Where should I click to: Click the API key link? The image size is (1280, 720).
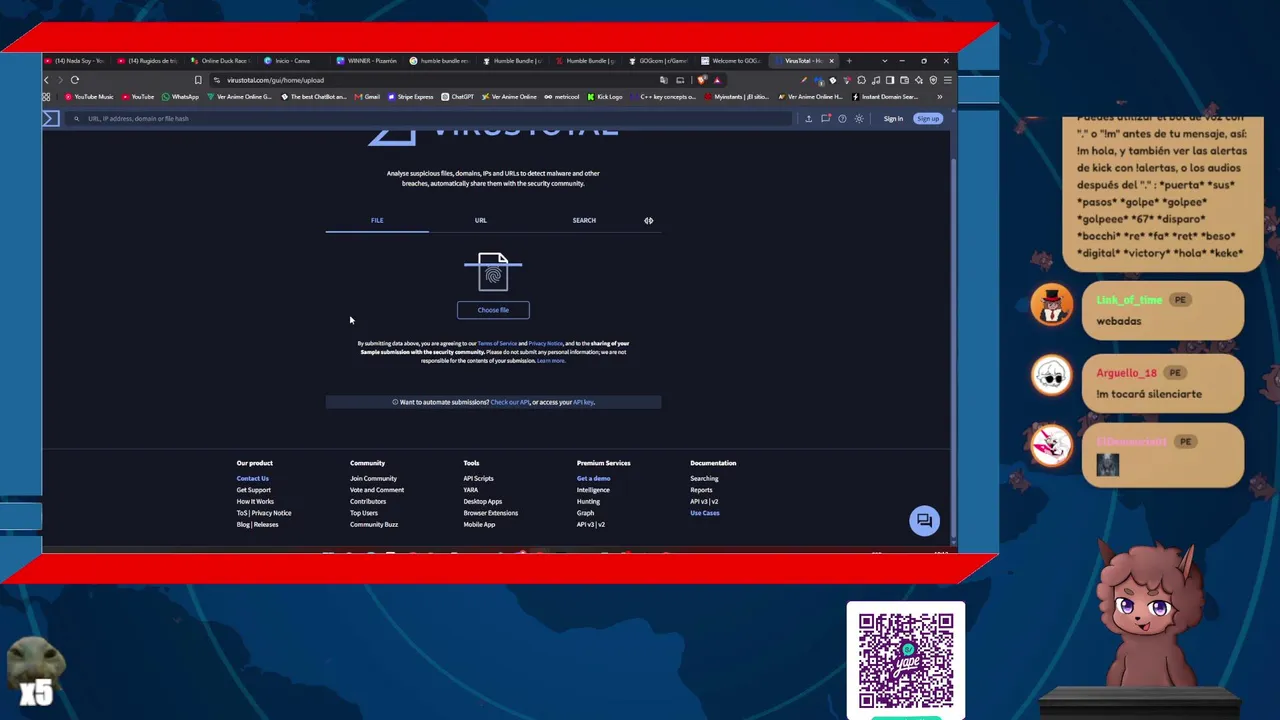583,402
